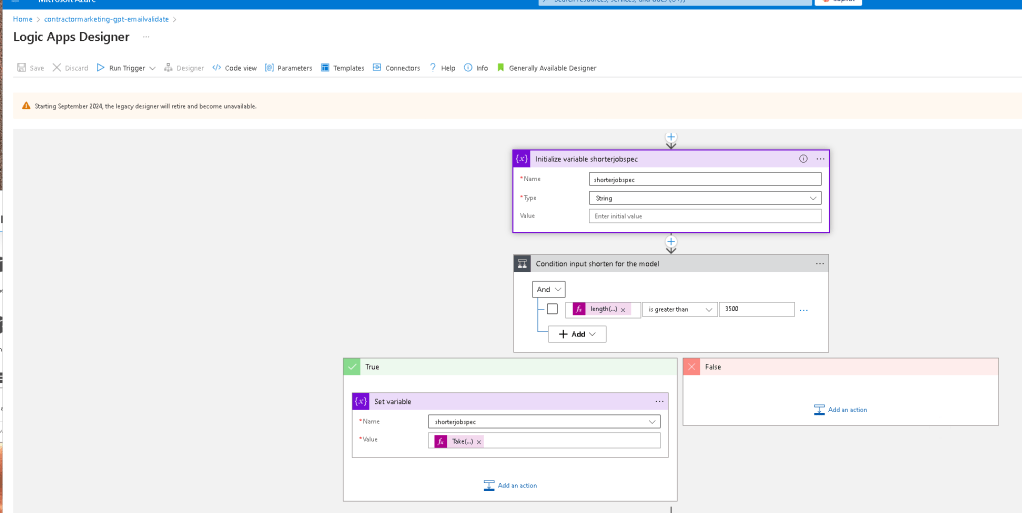Screen dimensions: 1022x513
Task: Click the False branch header
Action: [841, 367]
